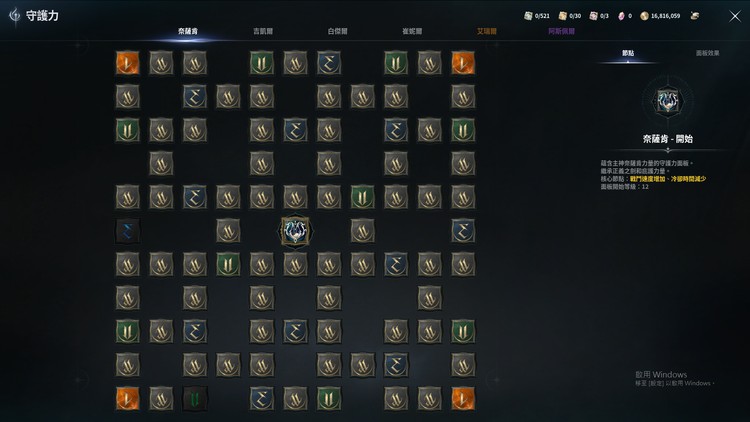Click the orange node in the bottom-right corner
This screenshot has width=750, height=422.
click(x=463, y=399)
